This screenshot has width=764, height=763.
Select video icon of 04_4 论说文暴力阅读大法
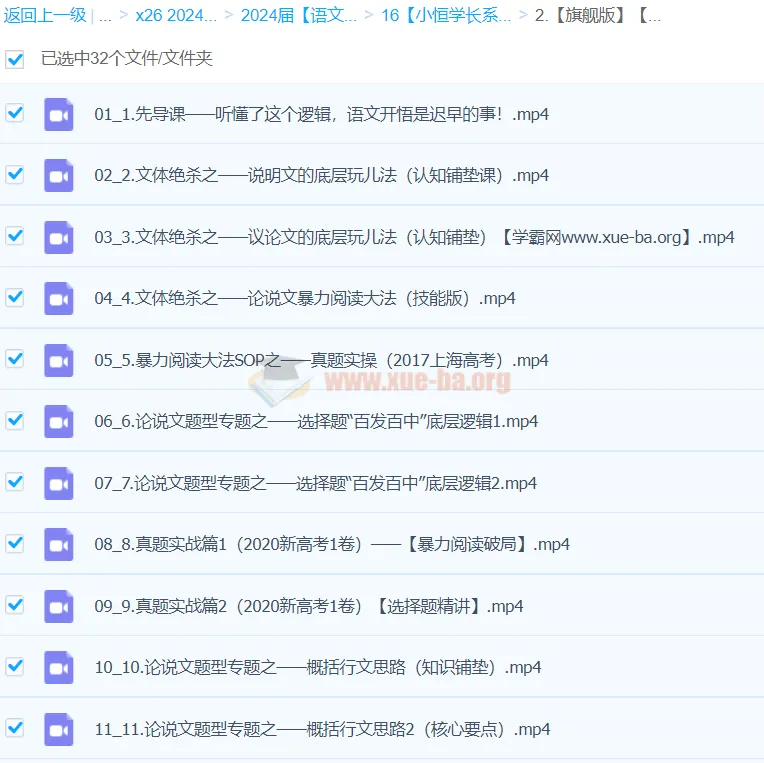click(x=59, y=299)
